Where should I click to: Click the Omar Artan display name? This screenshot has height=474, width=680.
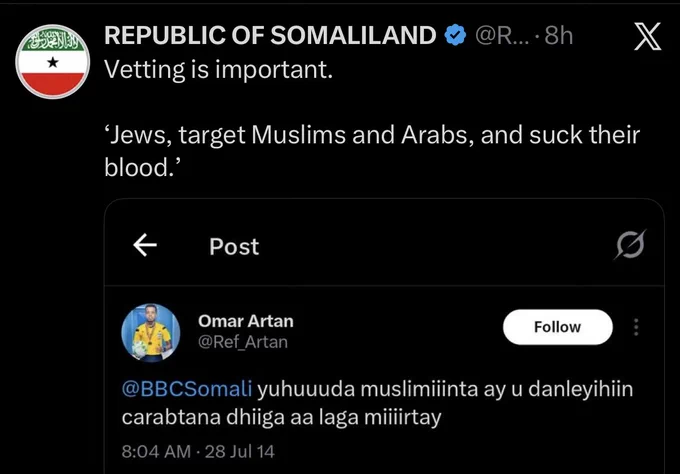click(x=246, y=321)
